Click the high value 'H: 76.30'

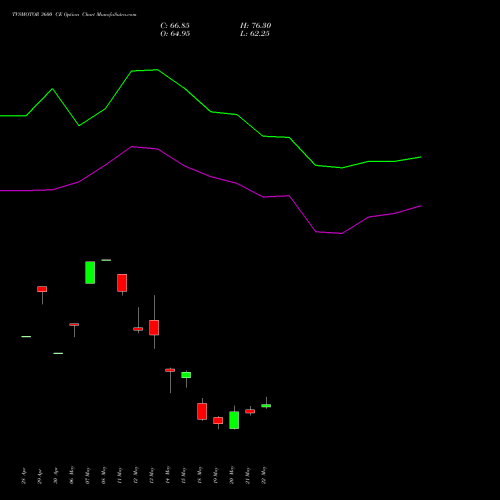256,26
